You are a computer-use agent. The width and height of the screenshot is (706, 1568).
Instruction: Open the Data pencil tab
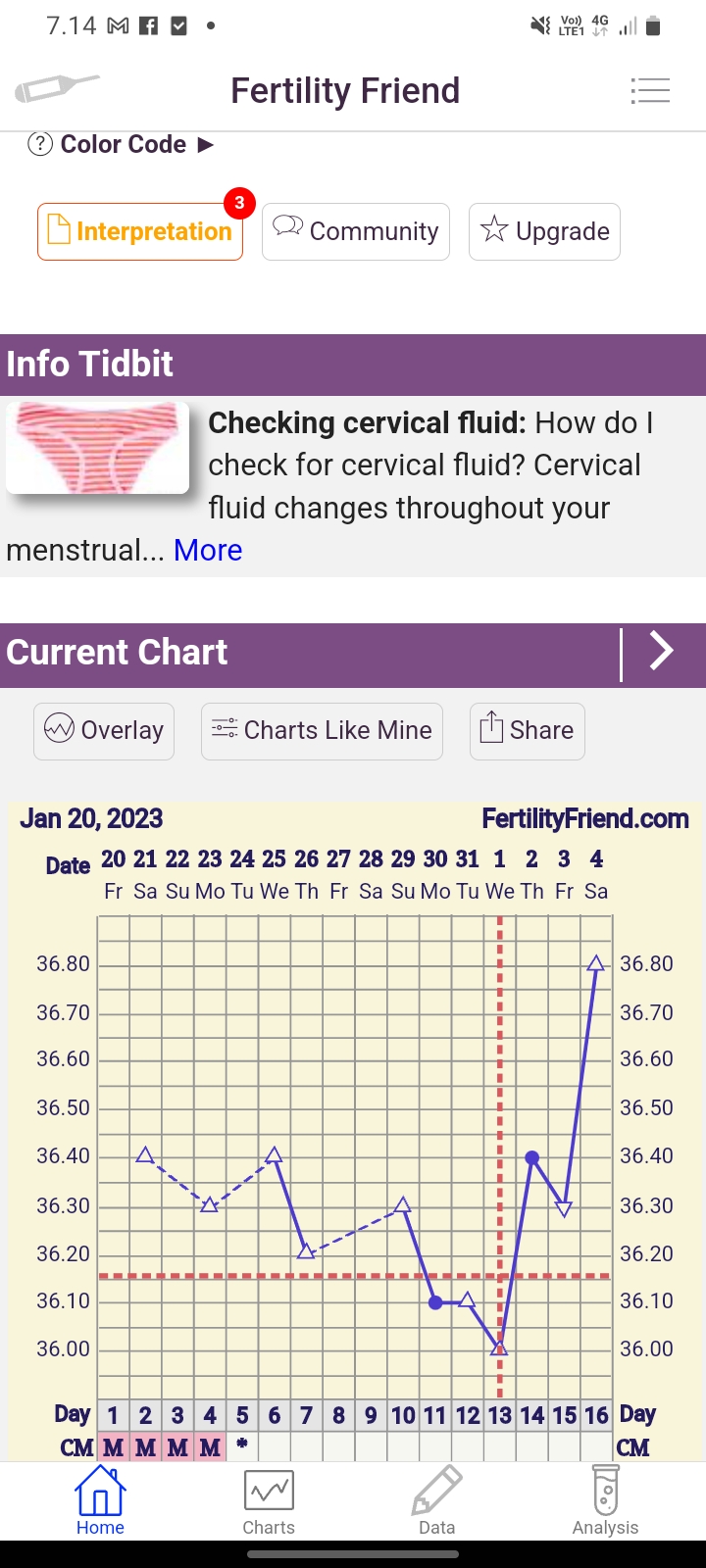436,1501
